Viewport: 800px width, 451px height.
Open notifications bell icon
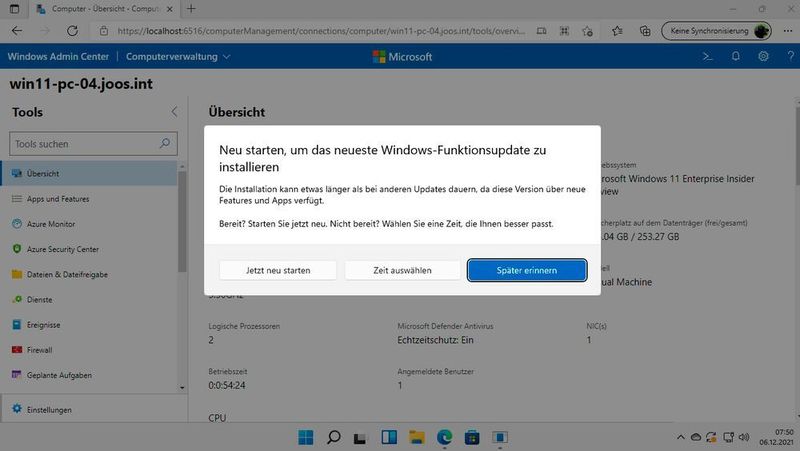click(735, 57)
